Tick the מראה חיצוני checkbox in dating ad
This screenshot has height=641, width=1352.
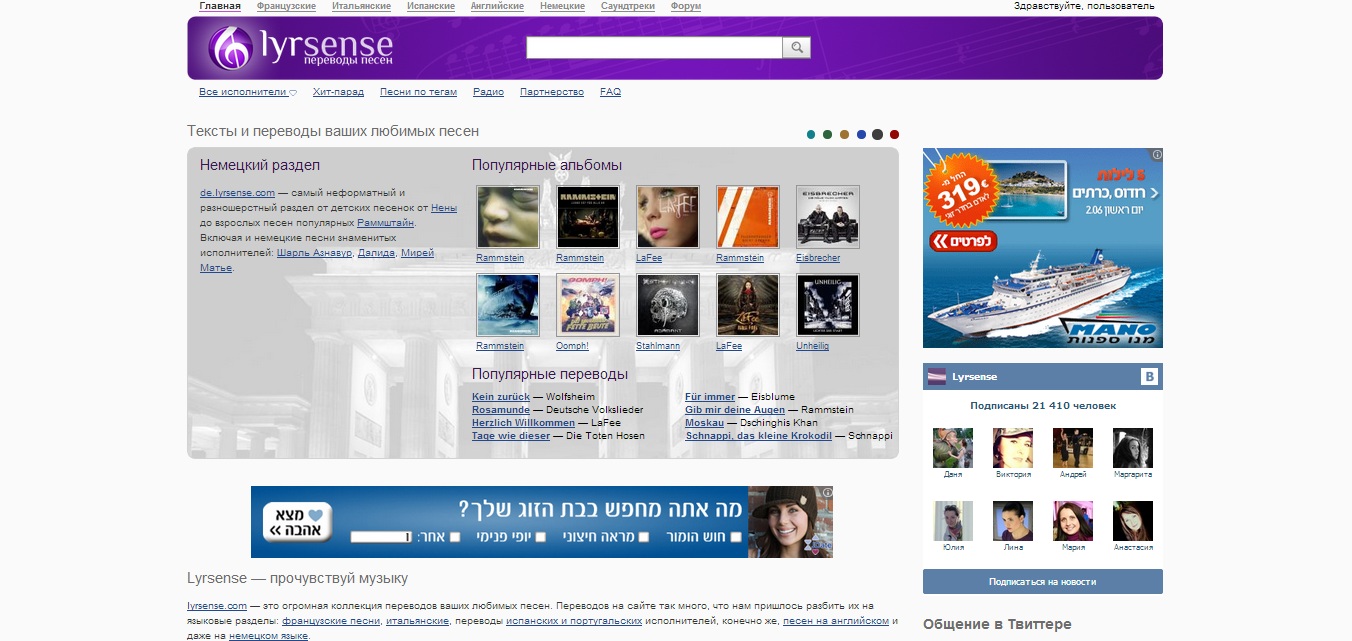(644, 537)
